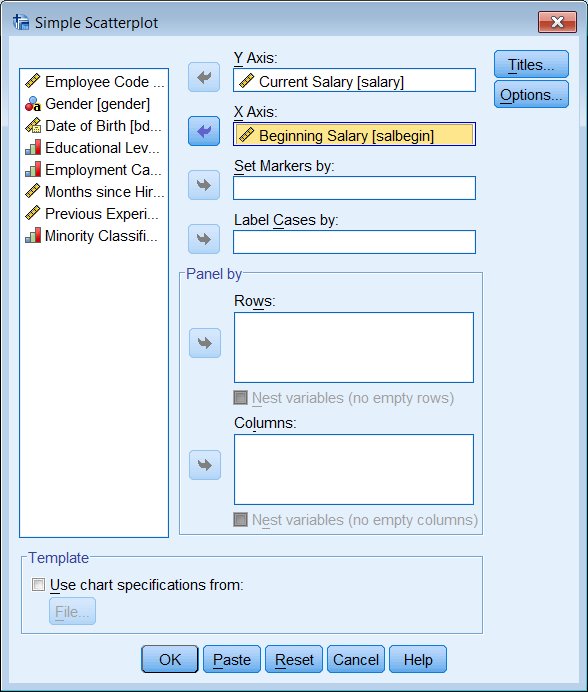Click the Reset button
Image resolution: width=588 pixels, height=692 pixels.
[294, 659]
